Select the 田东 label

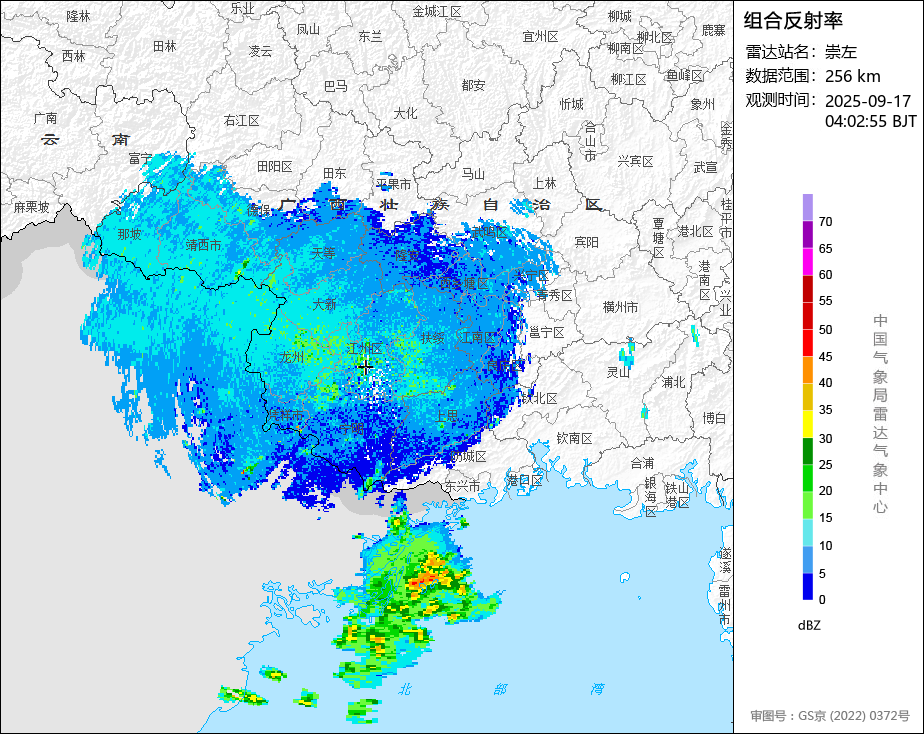(335, 174)
